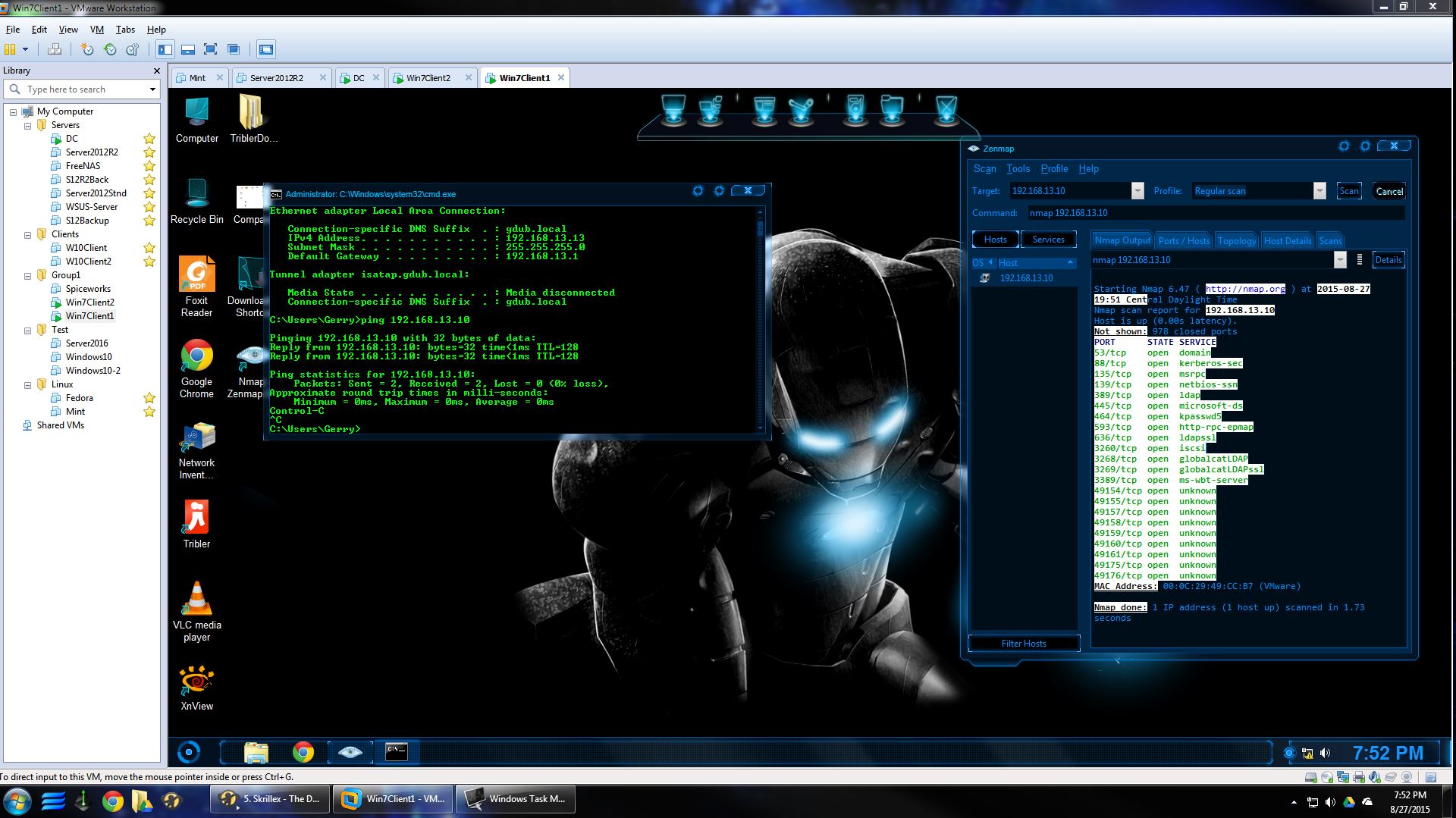Close the Mint VM tab
Screen dimensions: 1456x818
(220, 77)
